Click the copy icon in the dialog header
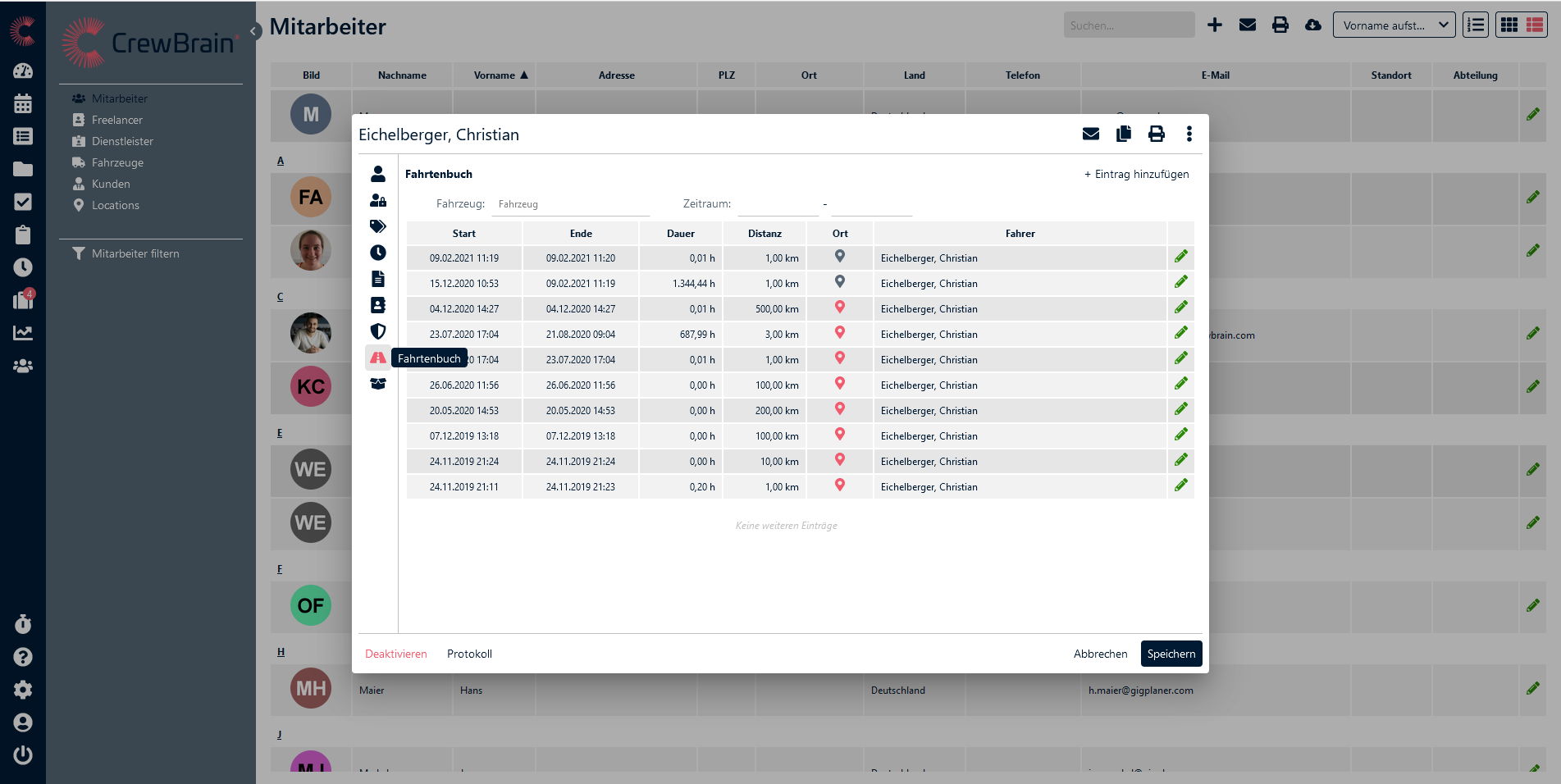 pyautogui.click(x=1124, y=134)
